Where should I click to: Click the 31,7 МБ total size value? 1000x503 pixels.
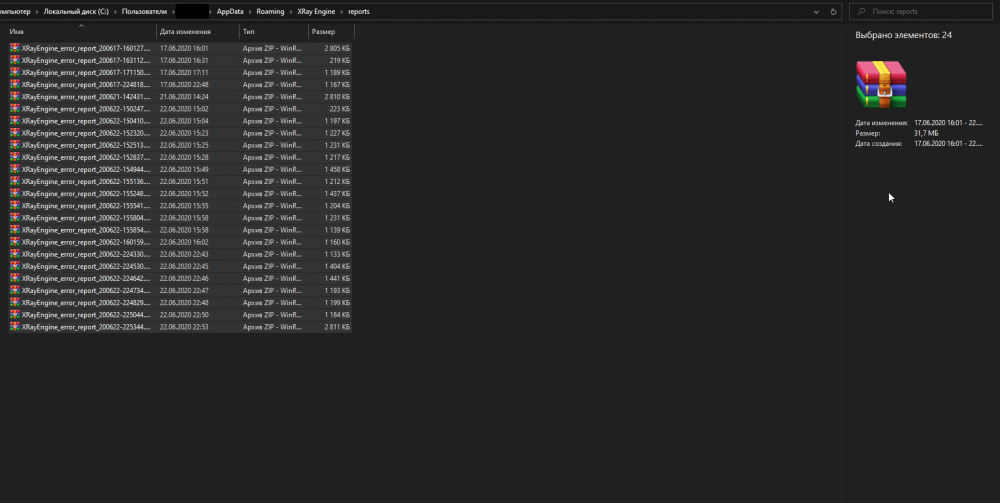click(x=926, y=133)
